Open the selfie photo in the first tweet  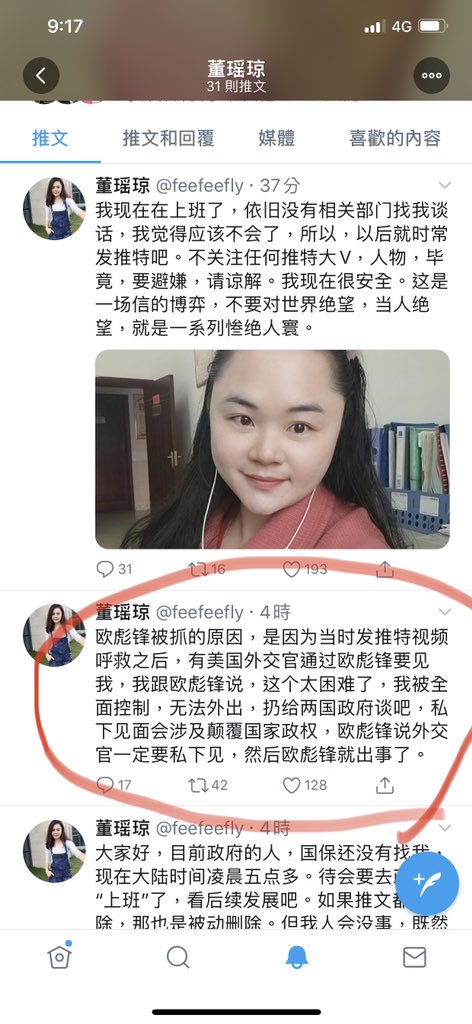[x=272, y=449]
